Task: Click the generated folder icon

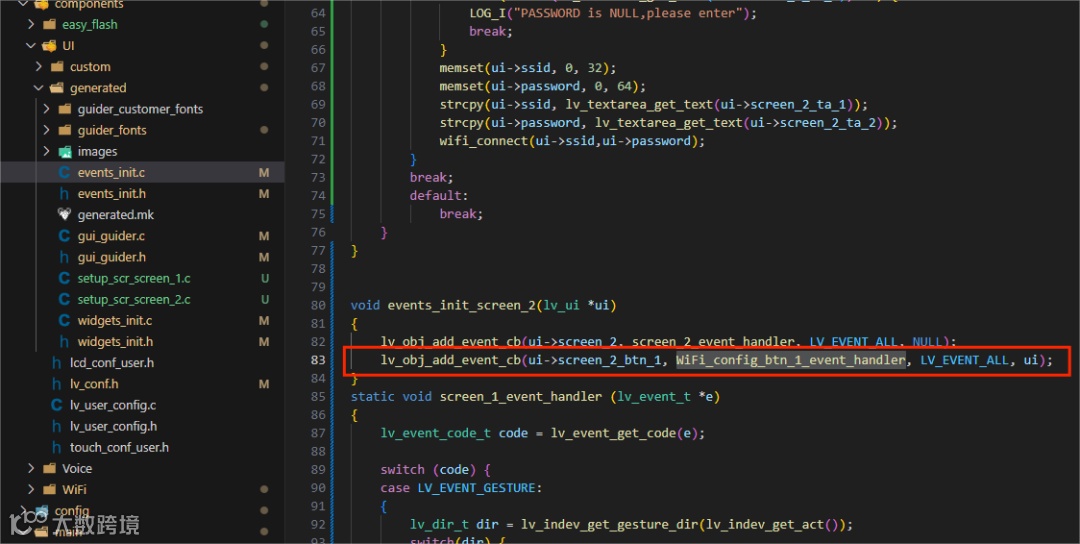Action: point(57,88)
